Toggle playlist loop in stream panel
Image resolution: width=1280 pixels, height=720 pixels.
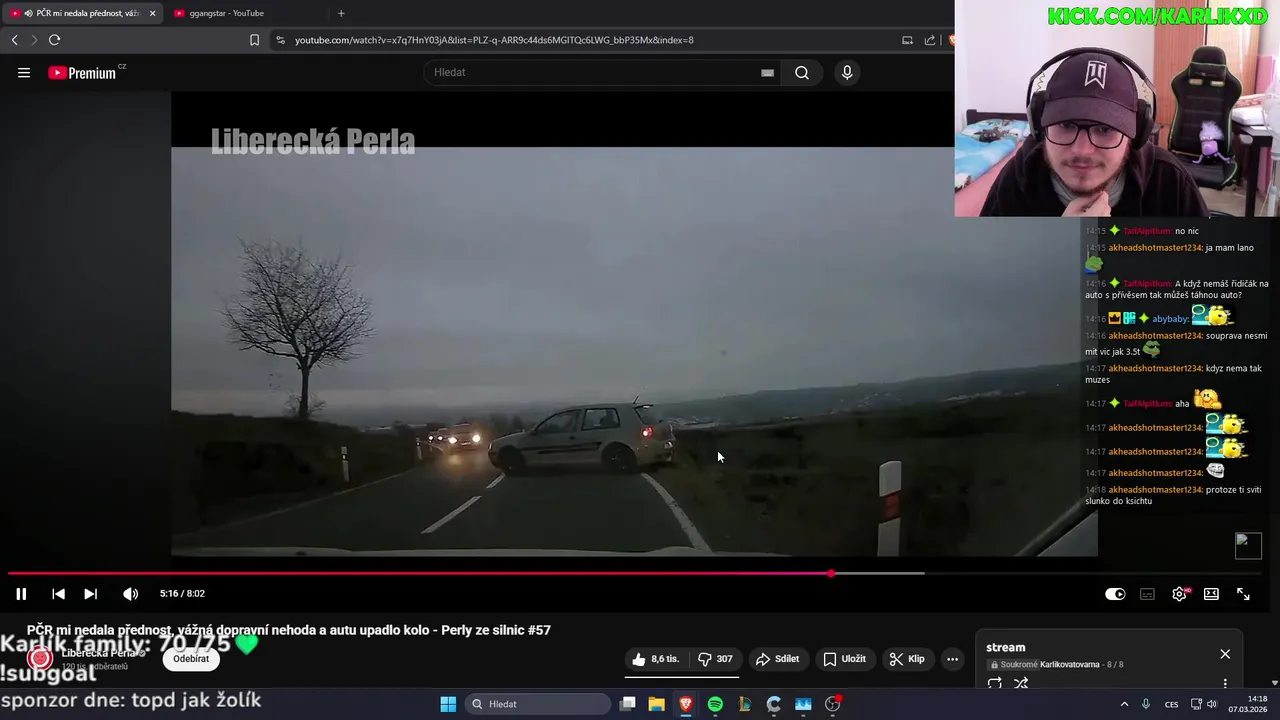click(995, 684)
